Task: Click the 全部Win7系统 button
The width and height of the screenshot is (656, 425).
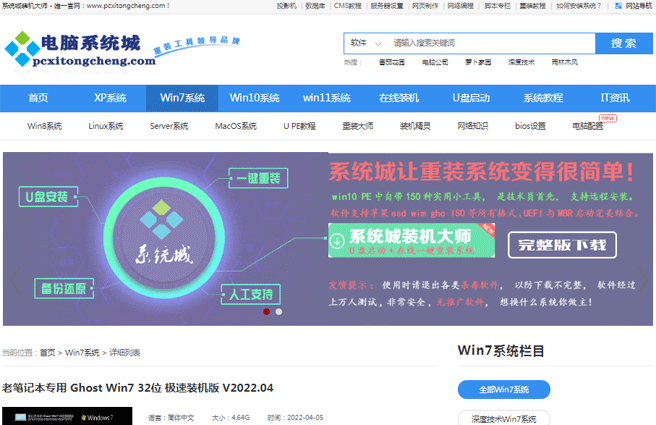Action: [x=504, y=389]
